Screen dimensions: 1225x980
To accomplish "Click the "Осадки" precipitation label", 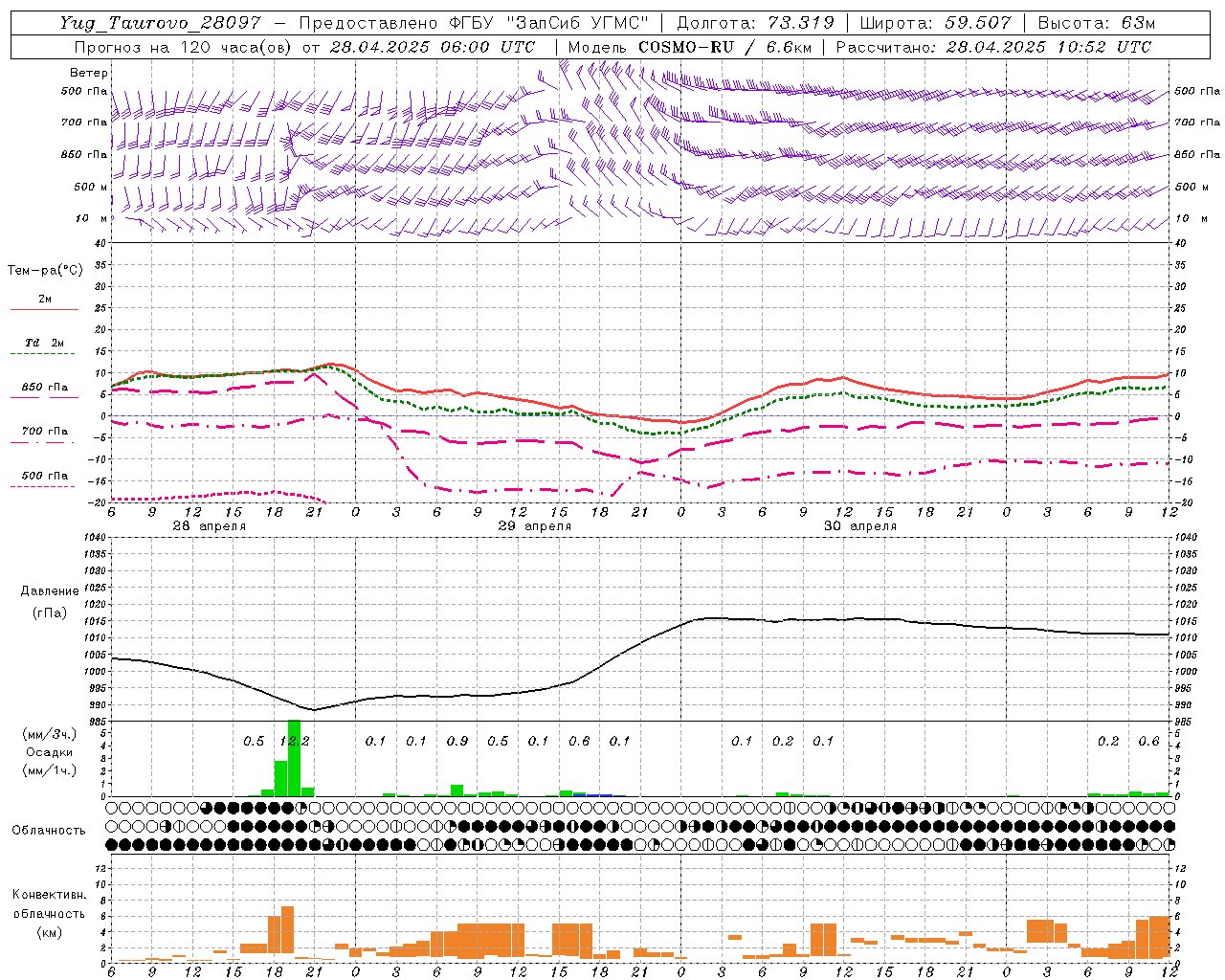I will pos(49,753).
